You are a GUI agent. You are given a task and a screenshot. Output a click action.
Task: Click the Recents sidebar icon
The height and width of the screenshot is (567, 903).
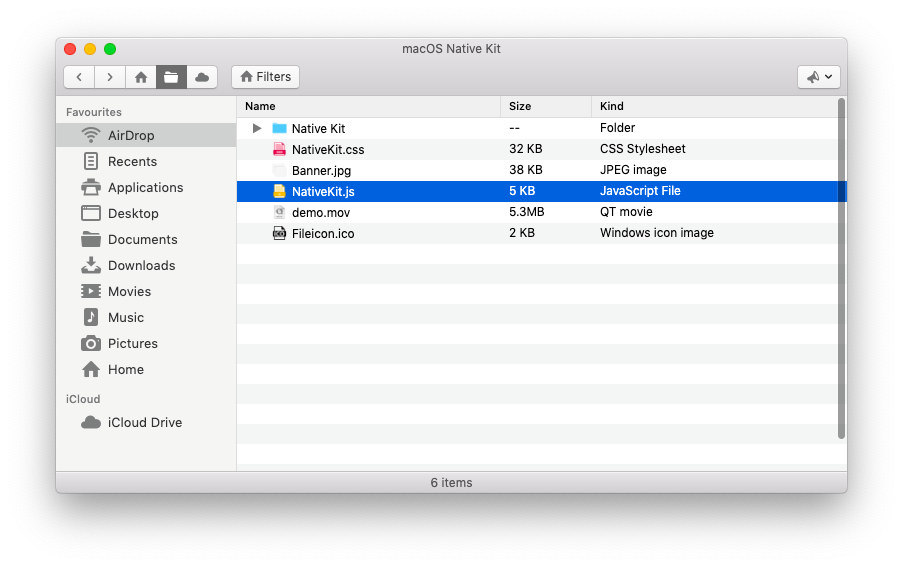[x=90, y=161]
